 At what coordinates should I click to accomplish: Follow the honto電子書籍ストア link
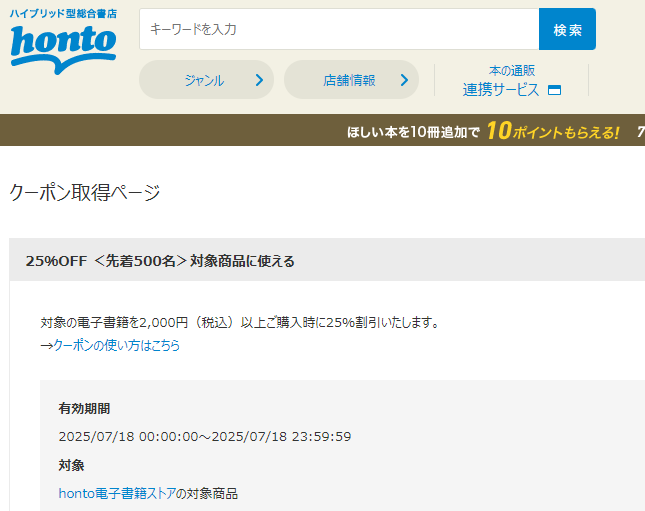(x=117, y=493)
